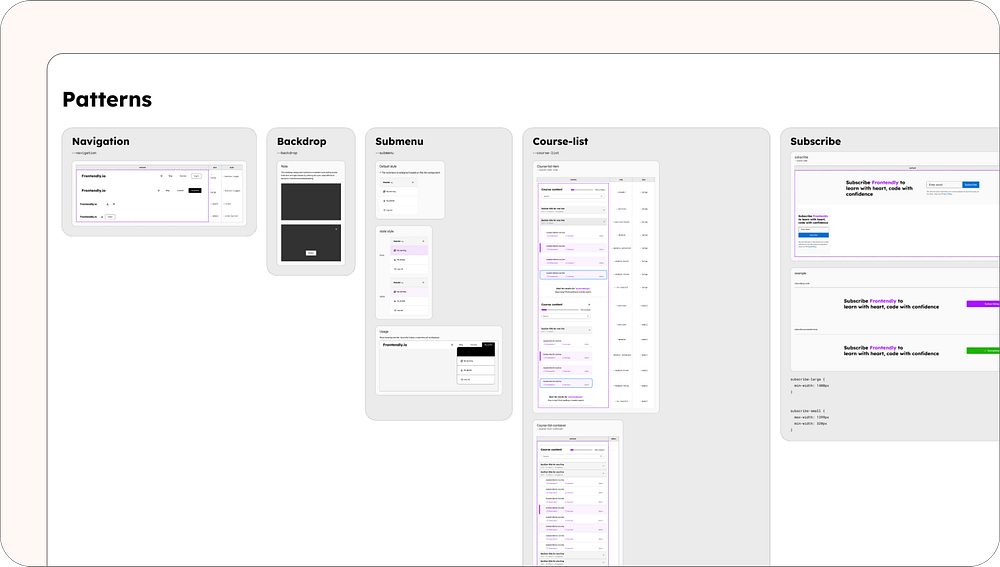Select the "Subscribe" pattern title

[816, 142]
